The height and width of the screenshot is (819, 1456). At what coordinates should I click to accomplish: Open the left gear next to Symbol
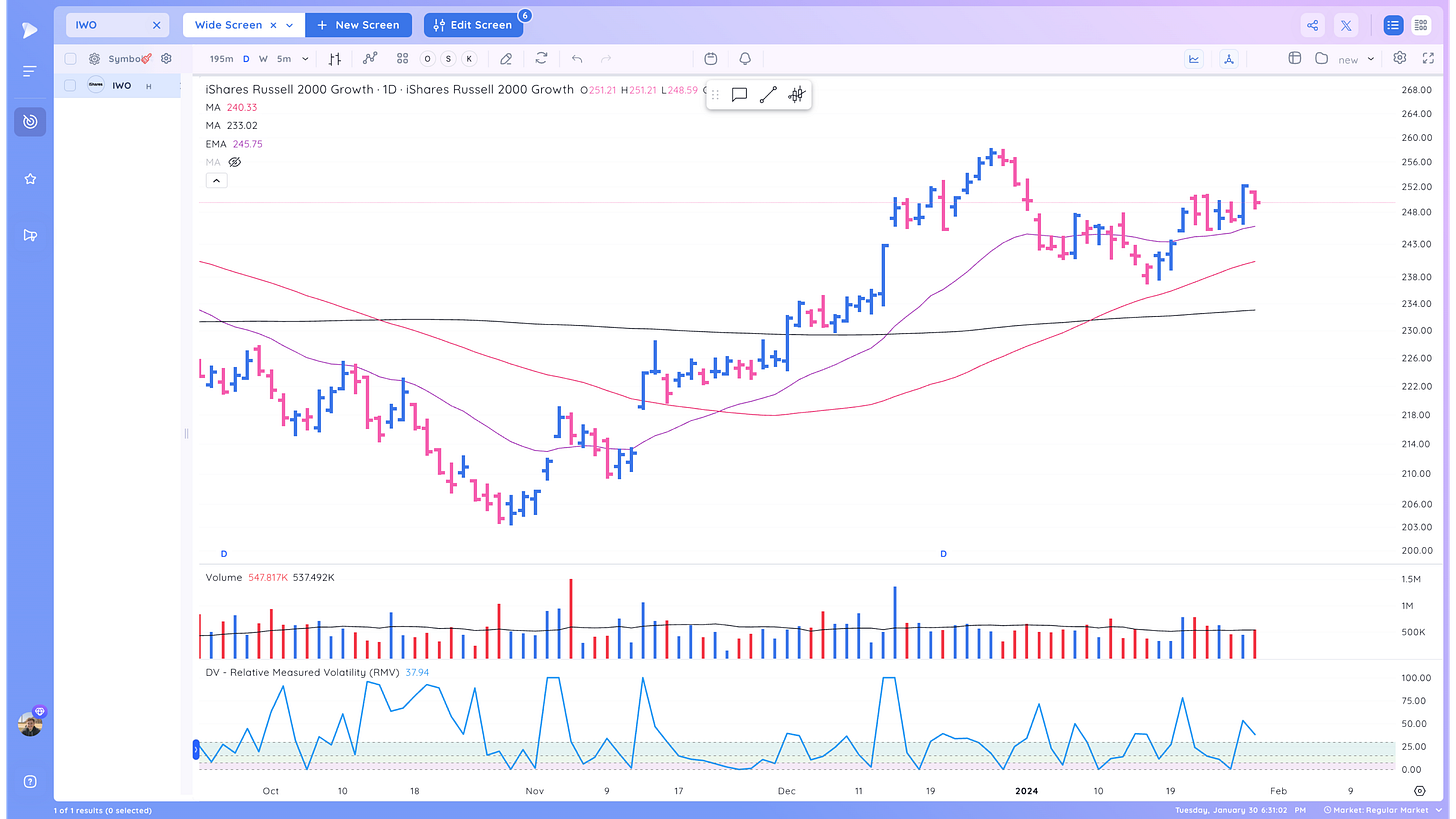[94, 59]
